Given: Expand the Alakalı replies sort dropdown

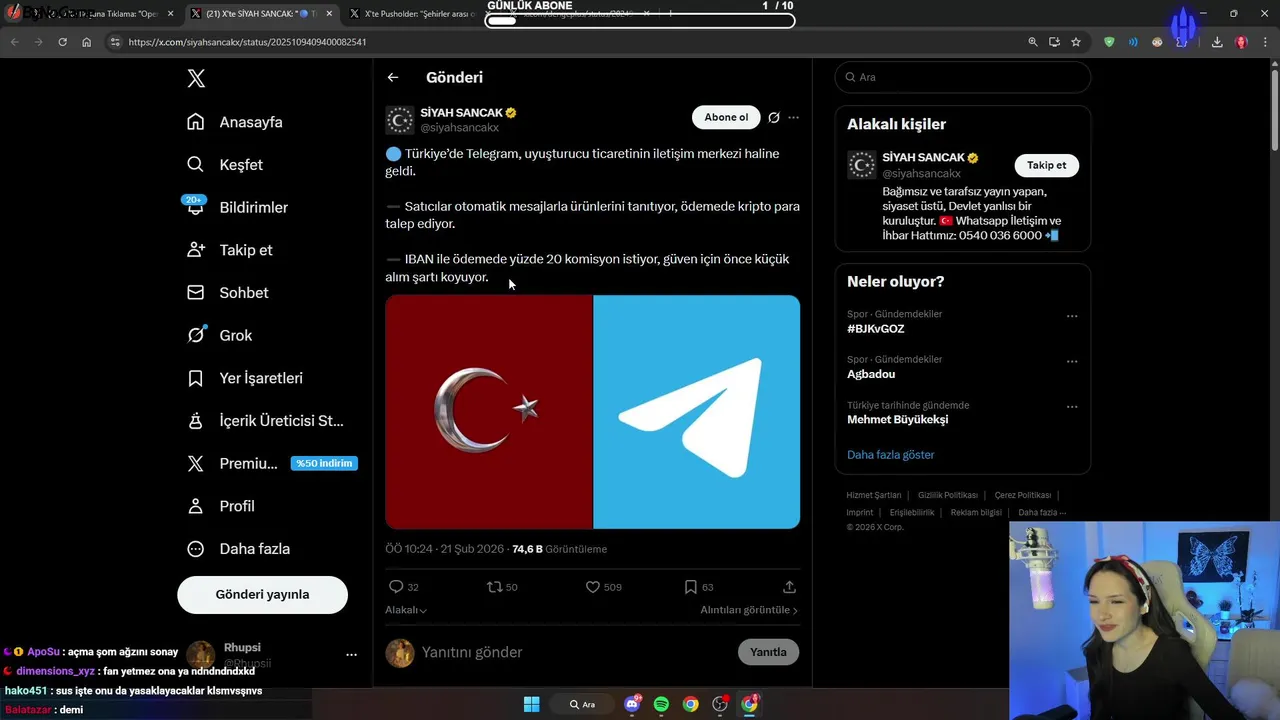Looking at the screenshot, I should [406, 610].
